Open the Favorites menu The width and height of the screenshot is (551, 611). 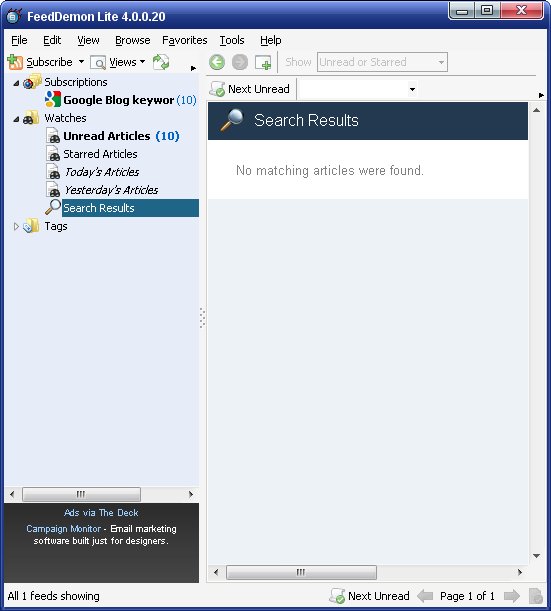[185, 40]
